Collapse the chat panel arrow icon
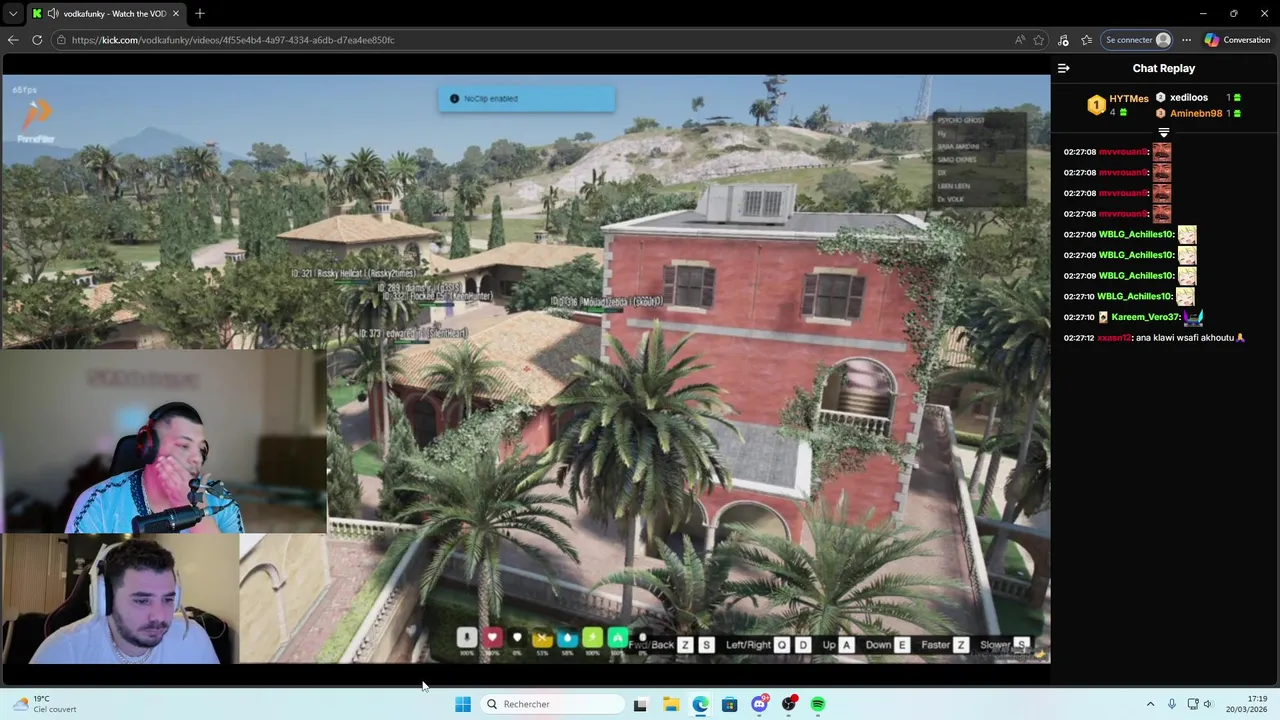1280x720 pixels. pos(1063,68)
